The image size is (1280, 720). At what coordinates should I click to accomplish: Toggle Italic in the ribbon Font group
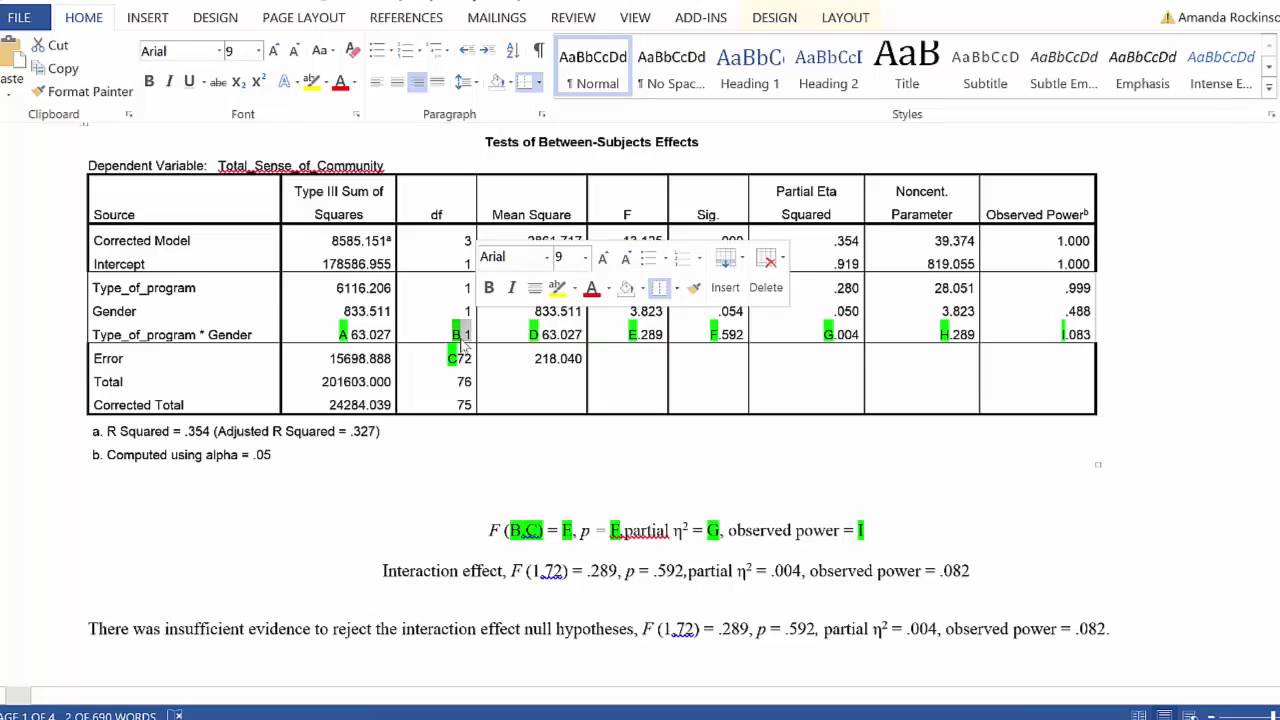(x=169, y=82)
